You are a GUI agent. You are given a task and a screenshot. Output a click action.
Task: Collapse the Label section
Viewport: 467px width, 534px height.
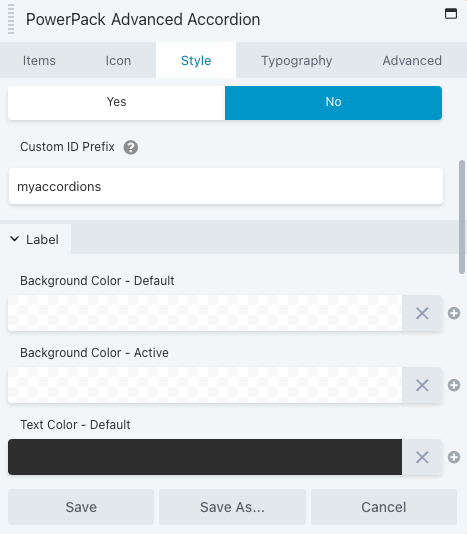click(35, 239)
